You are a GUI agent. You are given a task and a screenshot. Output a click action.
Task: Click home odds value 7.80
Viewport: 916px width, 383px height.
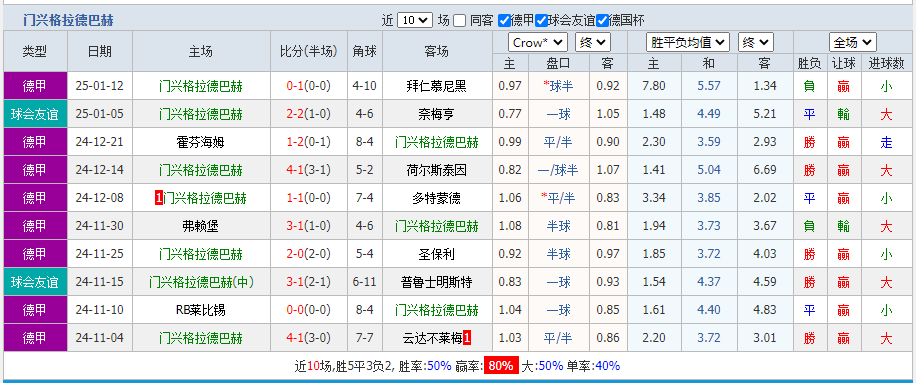pos(654,86)
